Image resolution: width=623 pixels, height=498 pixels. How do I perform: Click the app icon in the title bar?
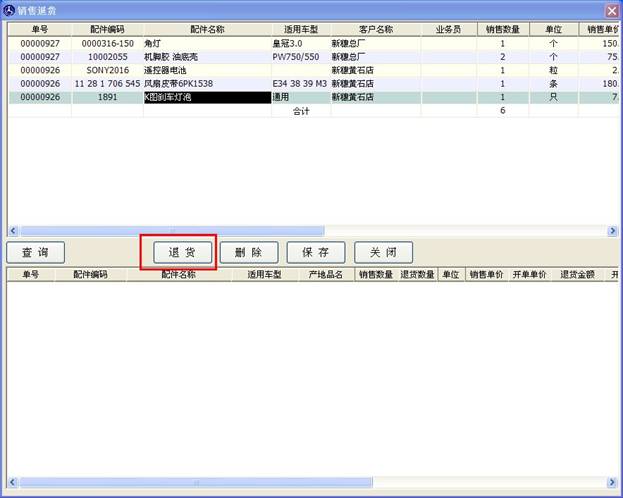tap(9, 10)
